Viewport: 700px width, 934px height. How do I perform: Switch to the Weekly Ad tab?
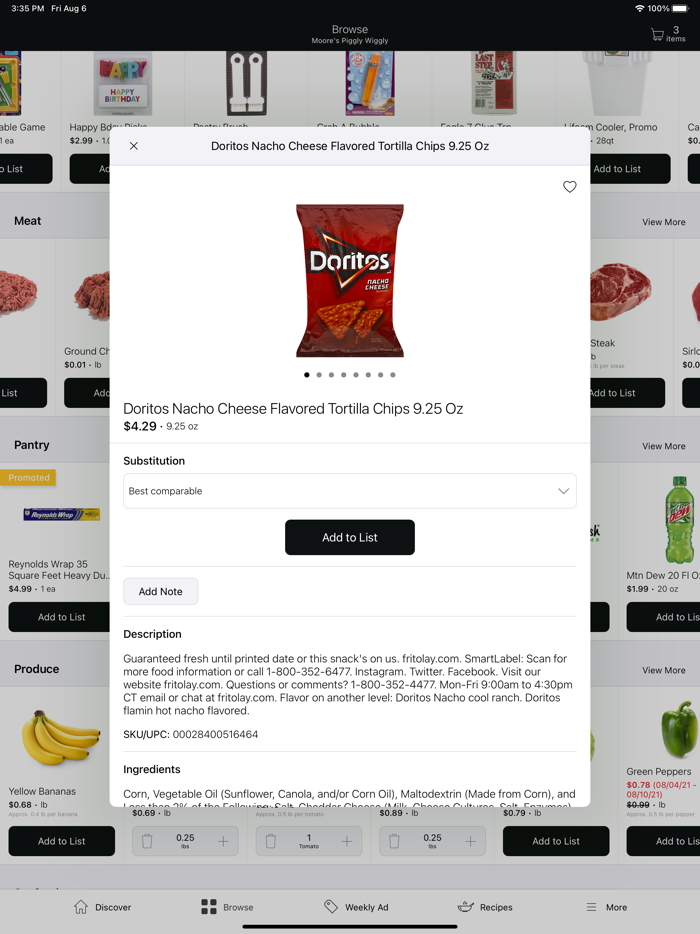point(356,907)
